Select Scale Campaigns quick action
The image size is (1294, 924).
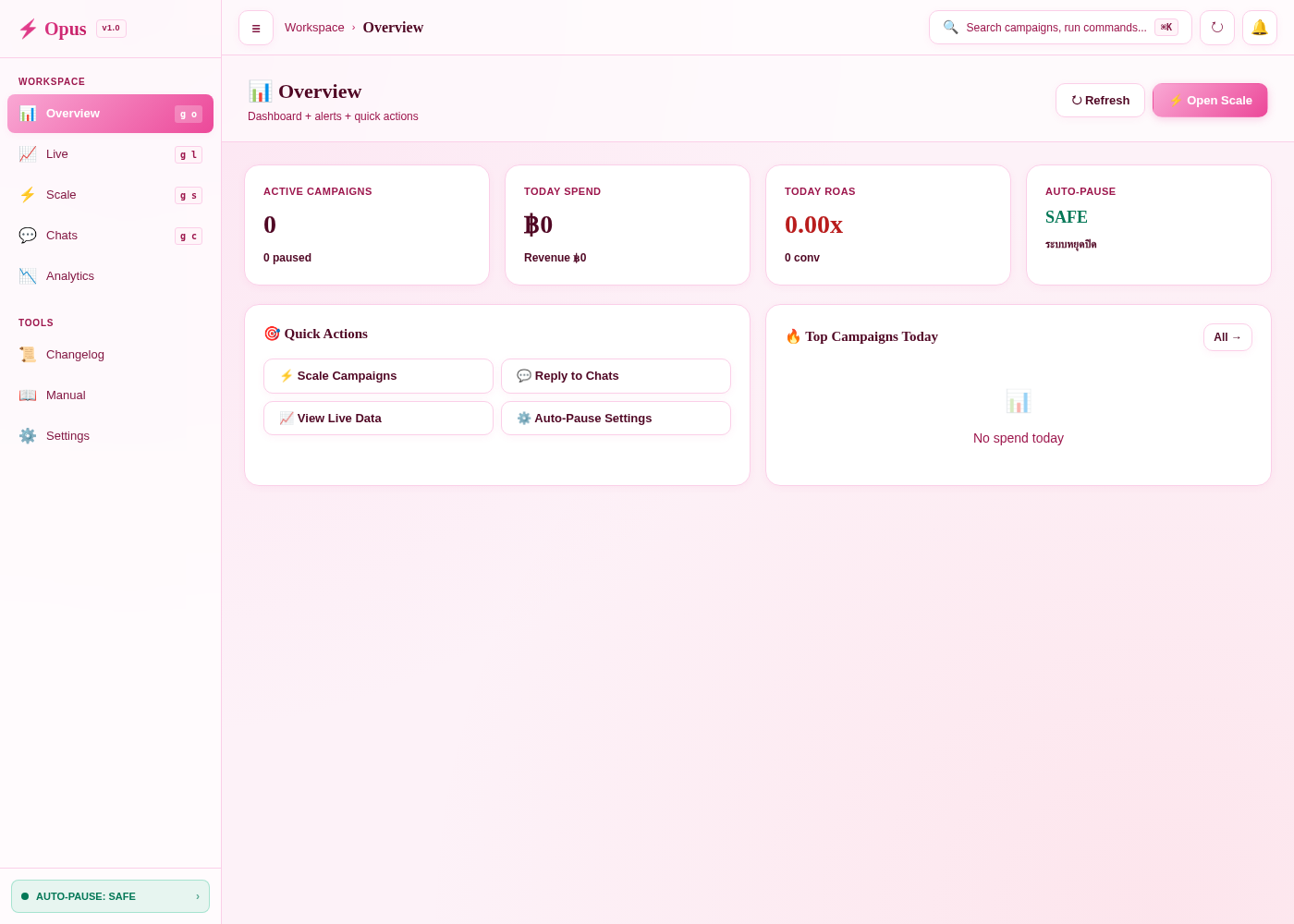378,376
